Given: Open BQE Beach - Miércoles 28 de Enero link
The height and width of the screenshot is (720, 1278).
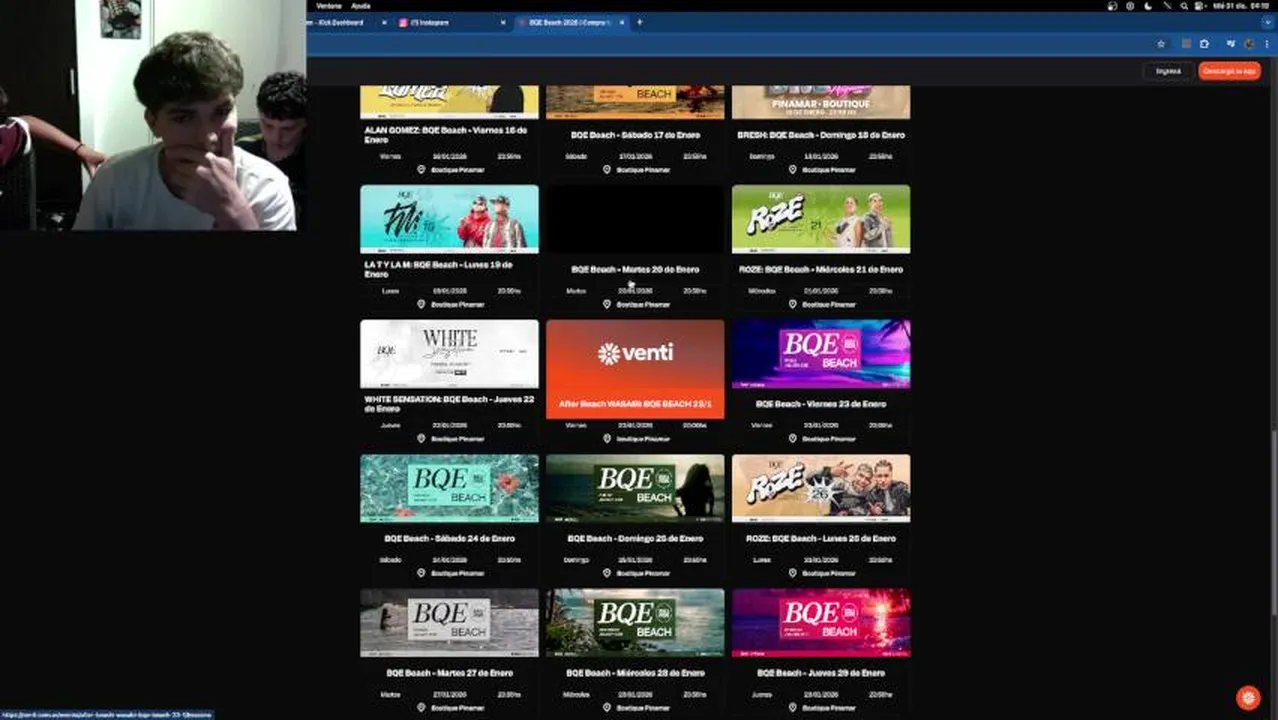Looking at the screenshot, I should click(635, 673).
